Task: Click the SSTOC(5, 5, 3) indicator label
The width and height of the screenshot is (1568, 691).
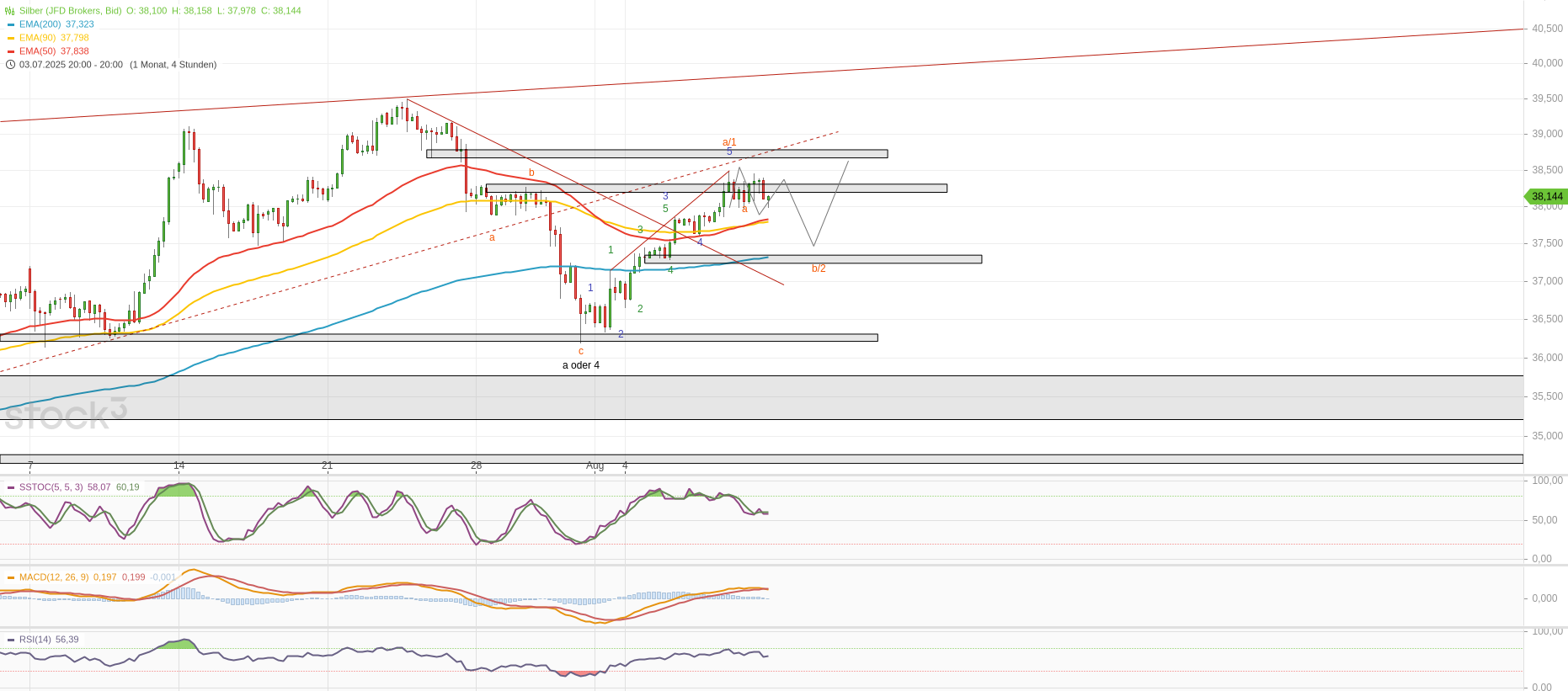Action: point(51,487)
